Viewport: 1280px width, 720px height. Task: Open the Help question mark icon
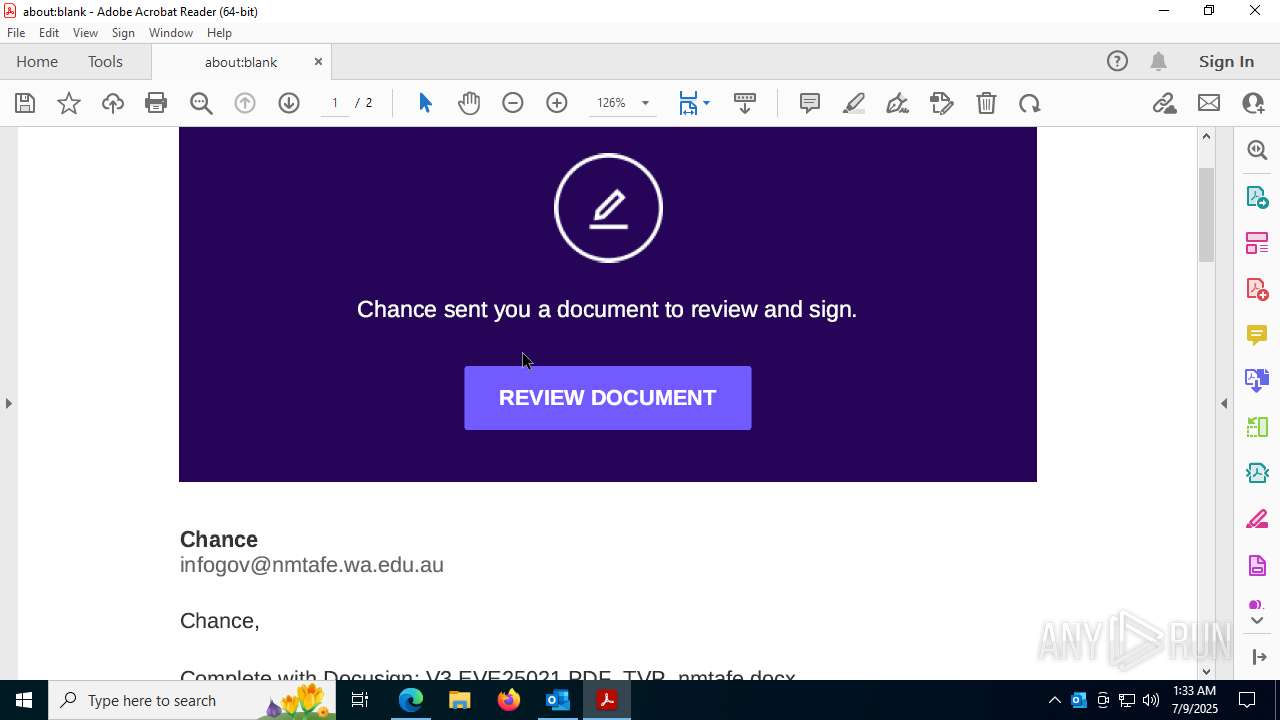(1117, 61)
